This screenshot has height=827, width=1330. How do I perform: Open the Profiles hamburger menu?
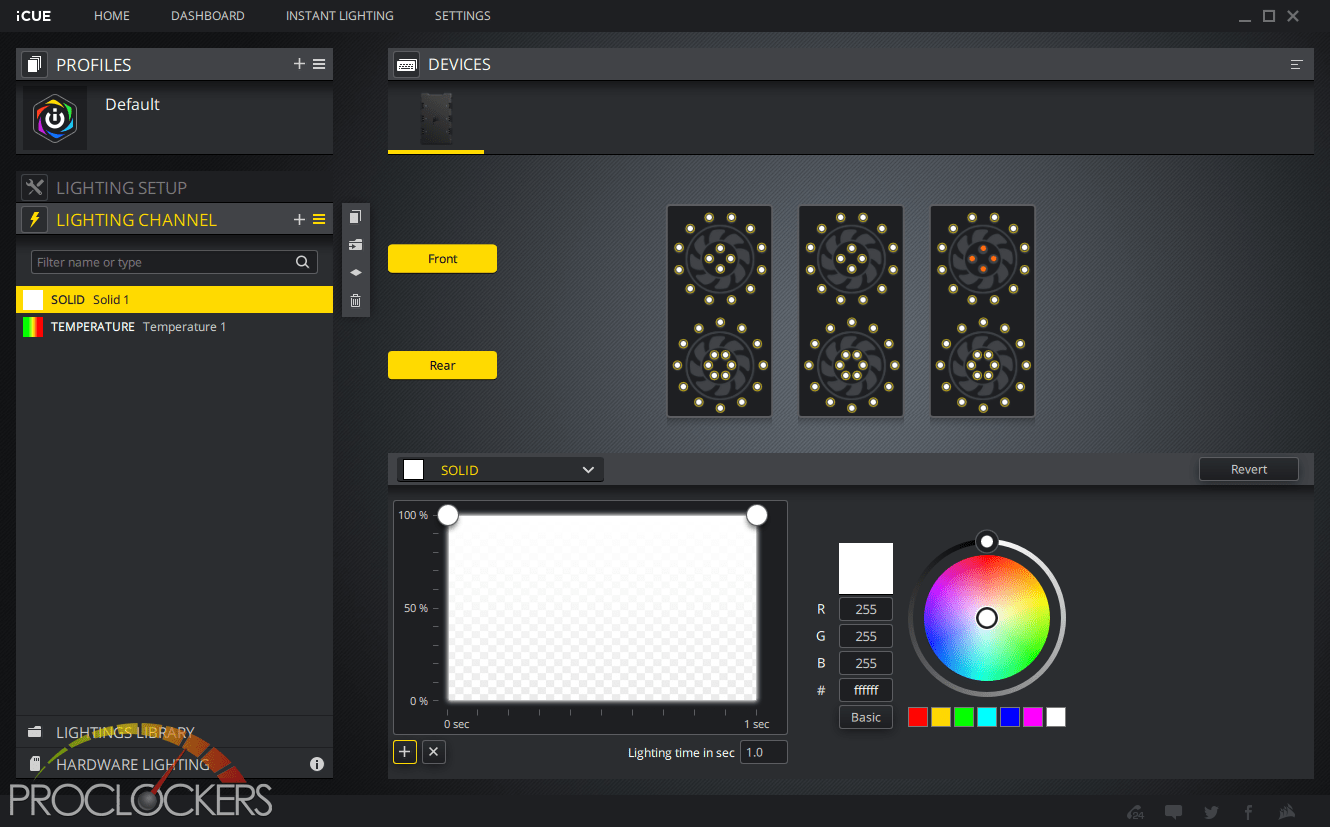pyautogui.click(x=319, y=64)
